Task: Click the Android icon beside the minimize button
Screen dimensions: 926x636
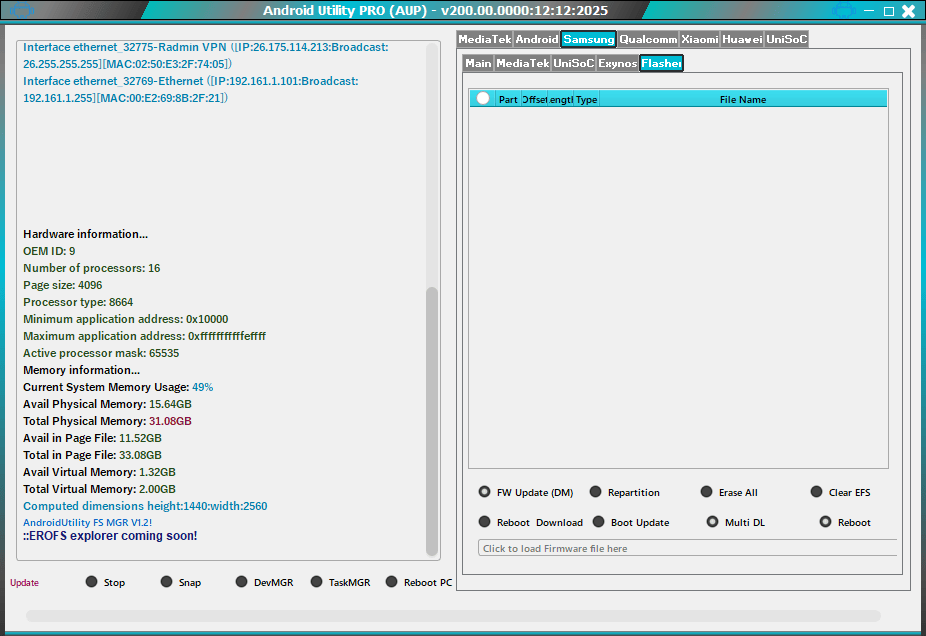Action: [x=843, y=11]
